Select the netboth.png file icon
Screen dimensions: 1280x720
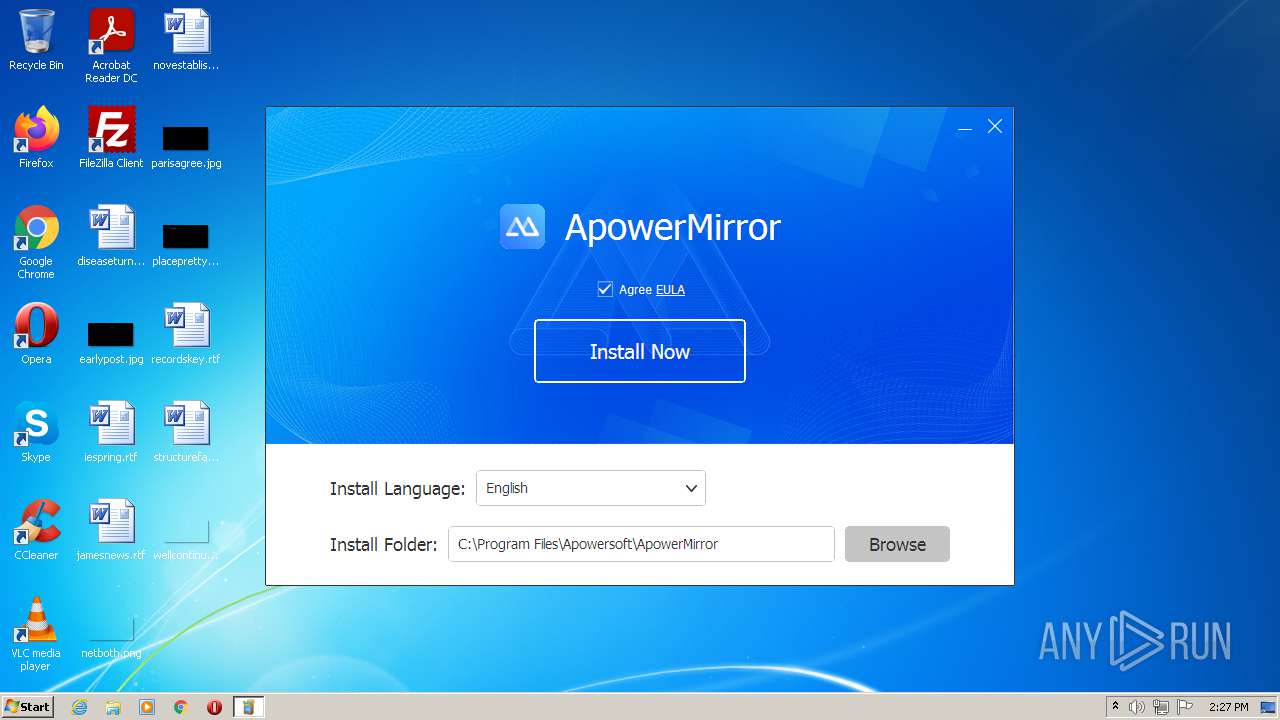111,637
